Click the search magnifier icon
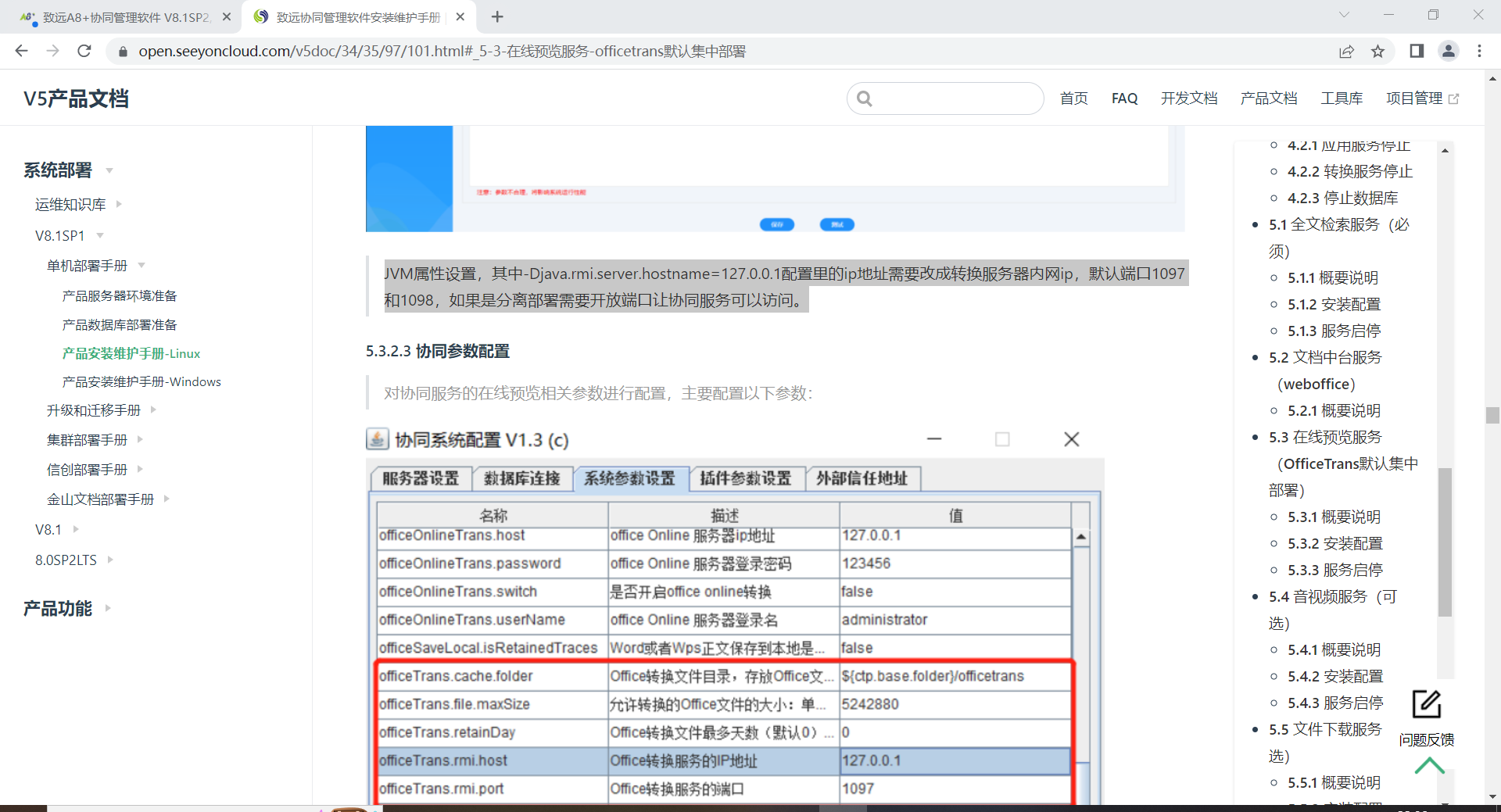Image resolution: width=1501 pixels, height=812 pixels. [x=865, y=98]
